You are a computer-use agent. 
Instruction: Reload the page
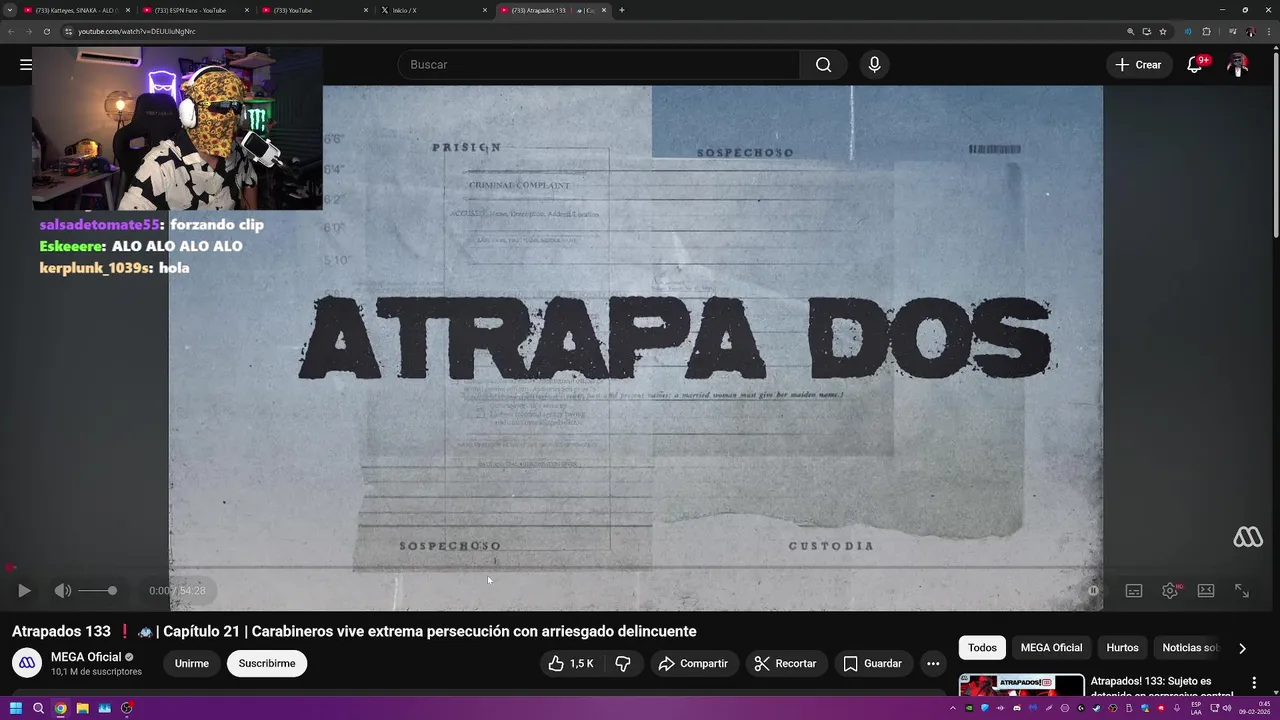pos(46,31)
